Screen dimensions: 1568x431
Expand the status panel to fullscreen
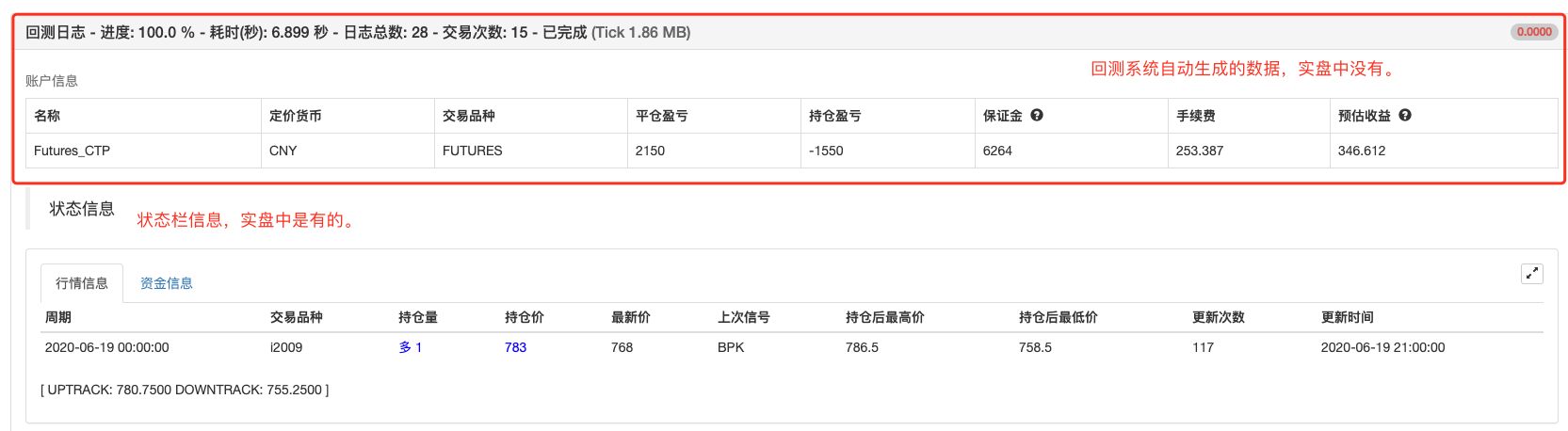1532,274
